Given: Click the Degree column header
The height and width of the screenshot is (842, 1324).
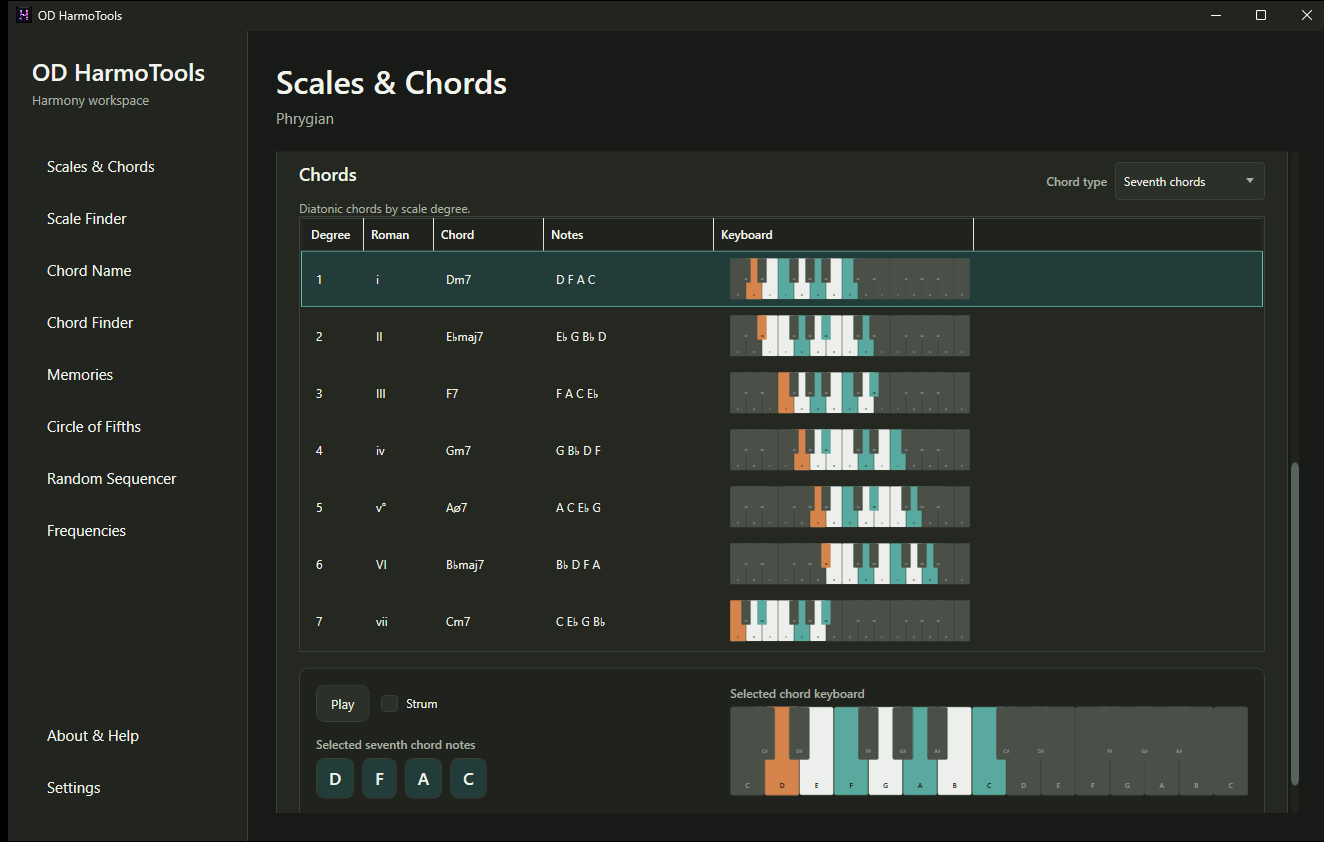Looking at the screenshot, I should [332, 235].
